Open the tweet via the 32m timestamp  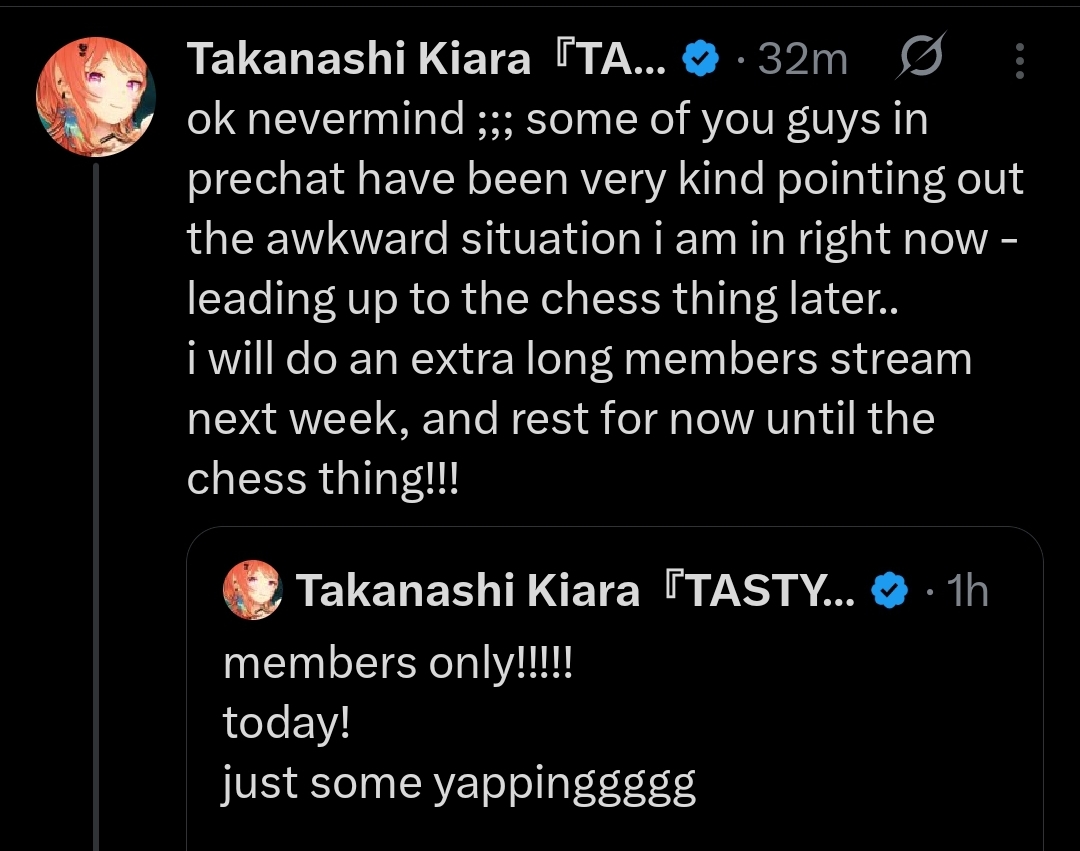click(x=802, y=61)
